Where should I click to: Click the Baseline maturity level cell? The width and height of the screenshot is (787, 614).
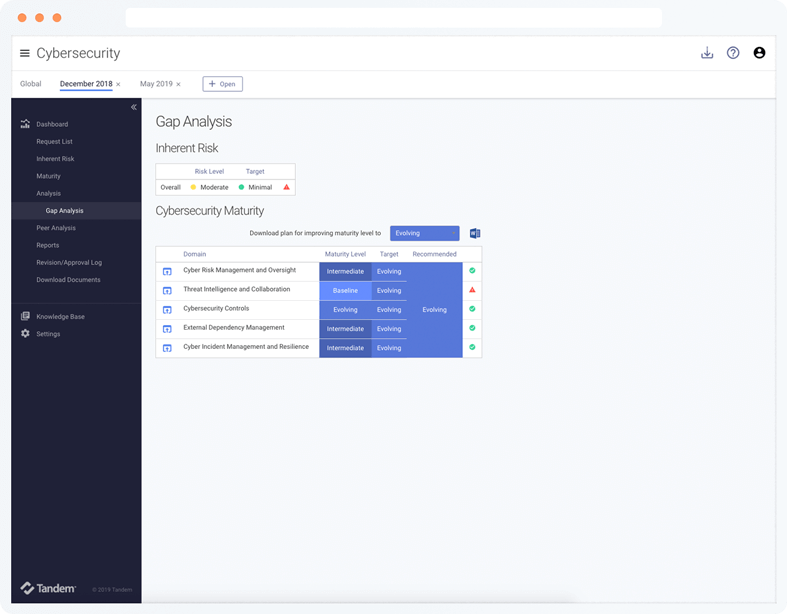click(x=345, y=290)
